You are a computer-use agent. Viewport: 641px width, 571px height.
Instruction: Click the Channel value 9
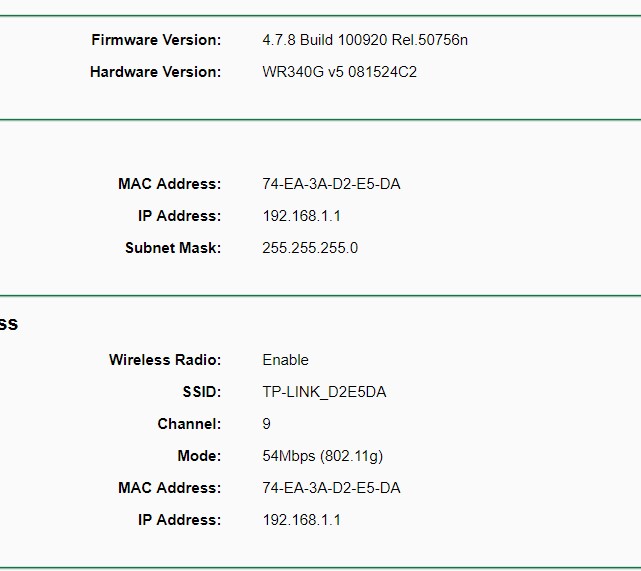tap(267, 424)
